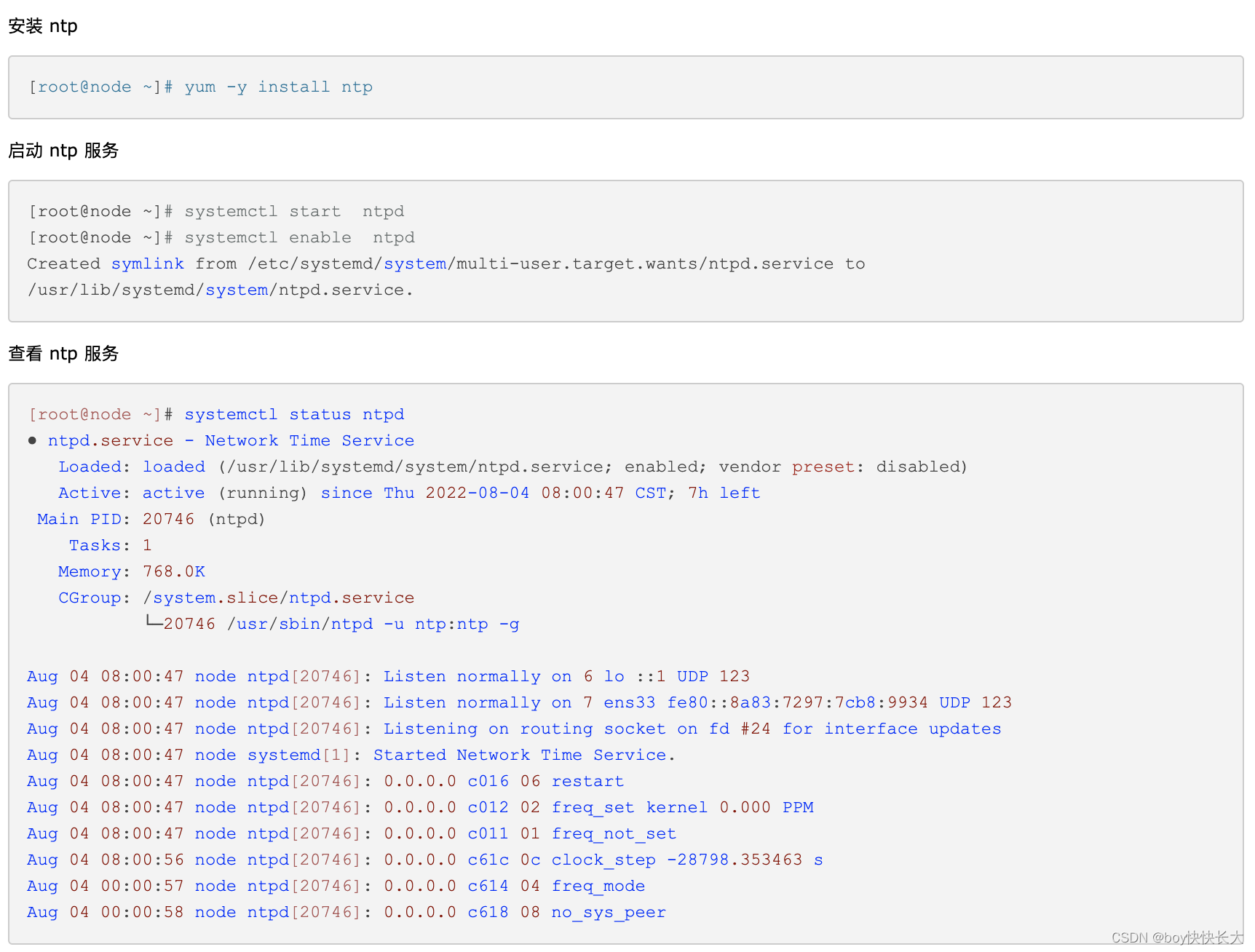Click the 'c016 06 restart' log line
The height and width of the screenshot is (952, 1255).
pyautogui.click(x=325, y=782)
